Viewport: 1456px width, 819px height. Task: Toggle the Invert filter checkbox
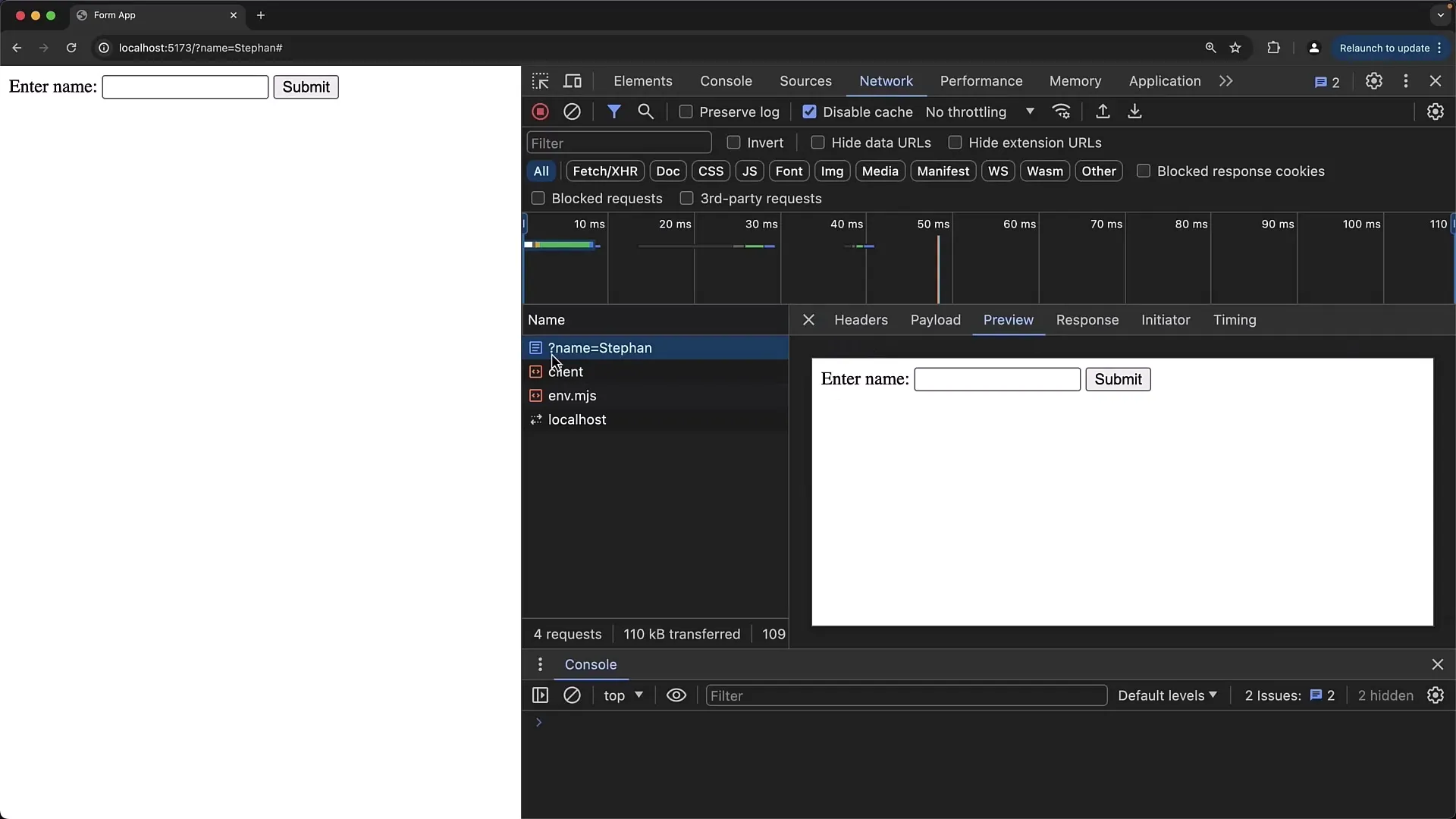pos(733,143)
